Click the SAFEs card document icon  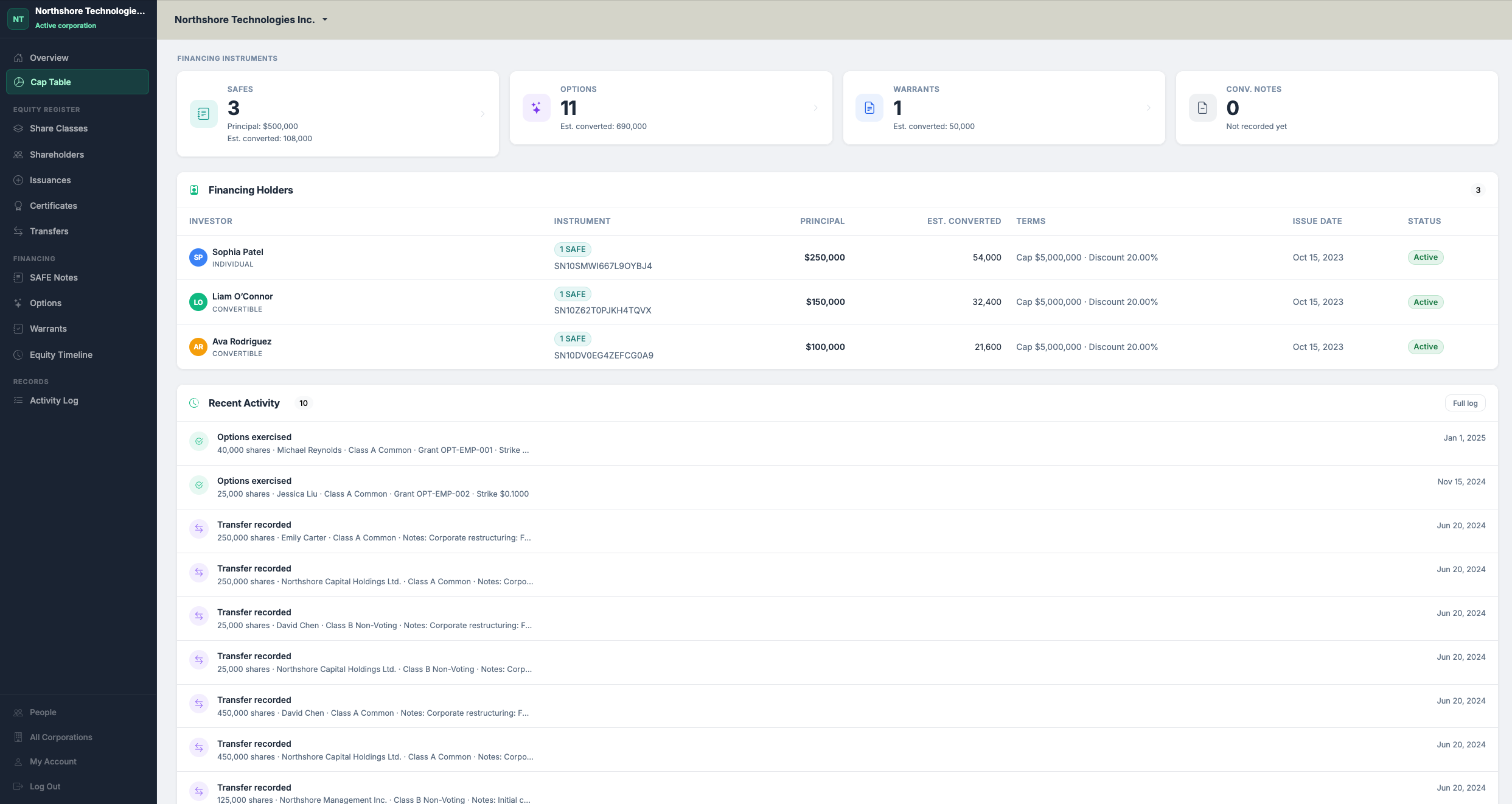coord(203,114)
